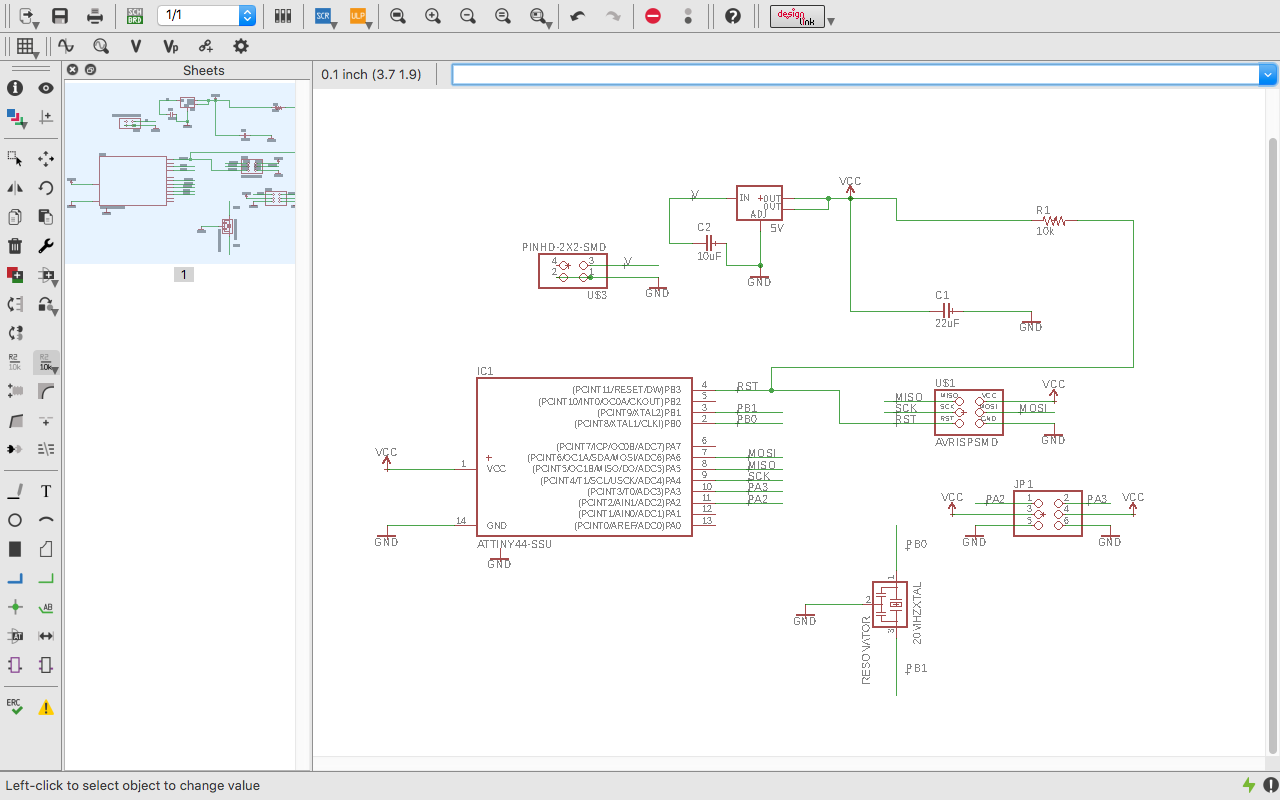Select the Dimension tool
1280x800 pixels.
[45, 636]
